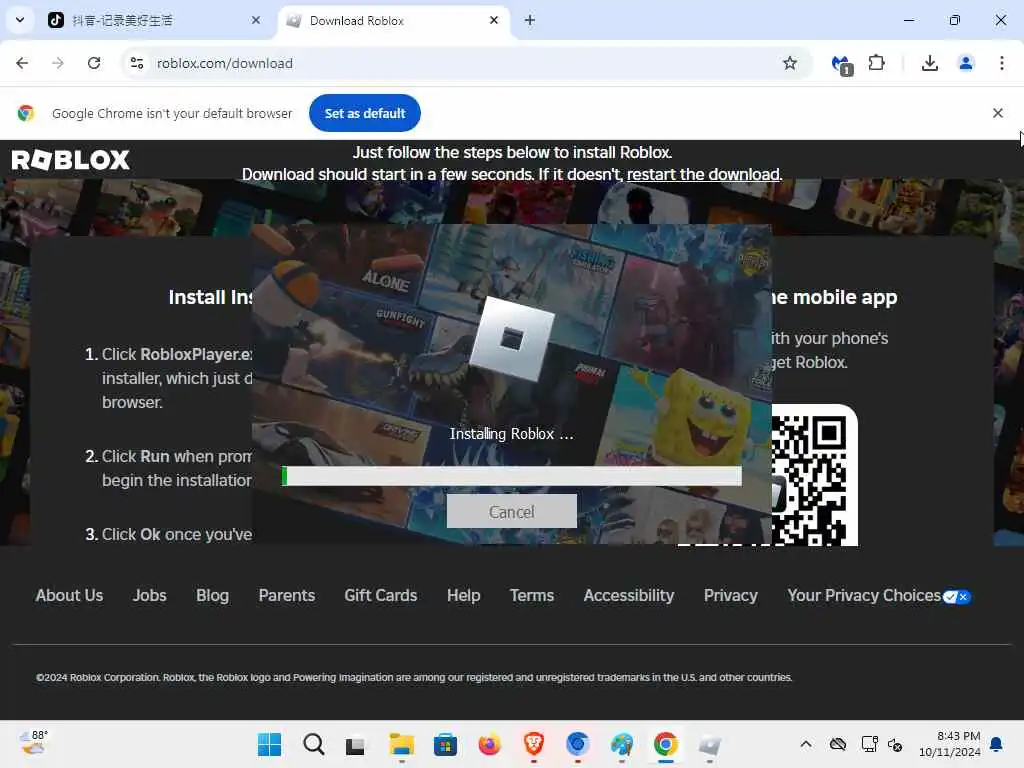The height and width of the screenshot is (768, 1024).
Task: Expand the tab search chevron
Action: tap(20, 20)
